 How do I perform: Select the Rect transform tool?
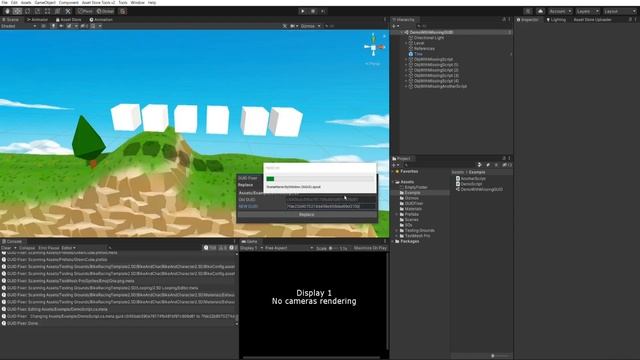click(47, 11)
